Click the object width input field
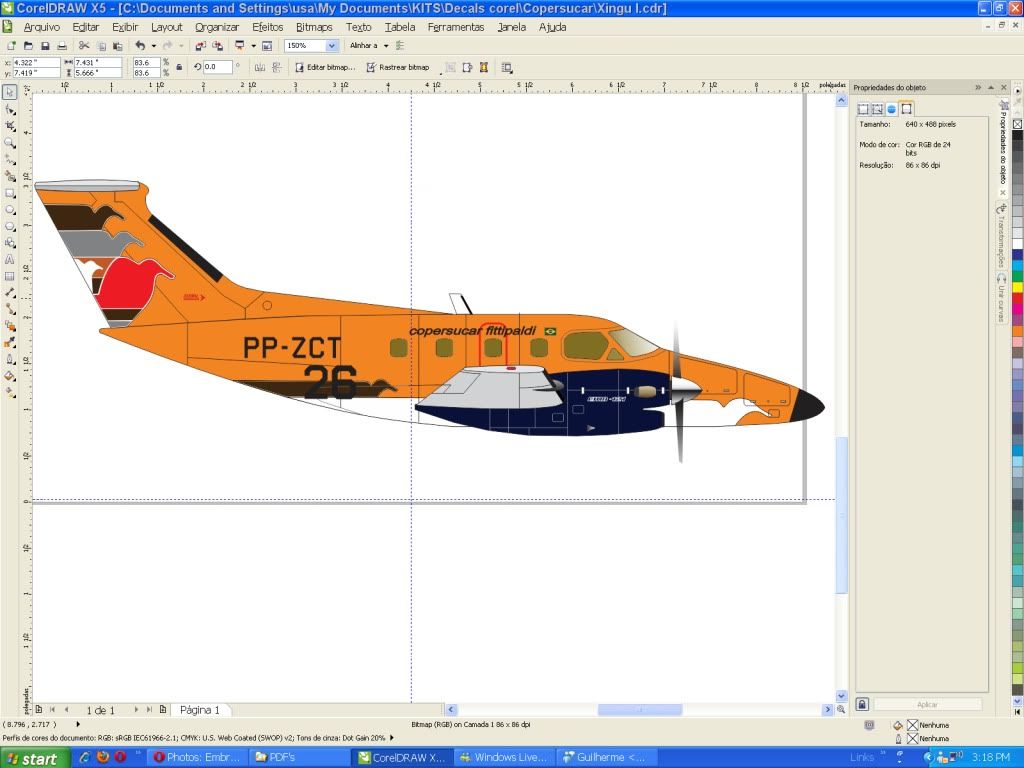Viewport: 1024px width, 768px height. [x=98, y=63]
